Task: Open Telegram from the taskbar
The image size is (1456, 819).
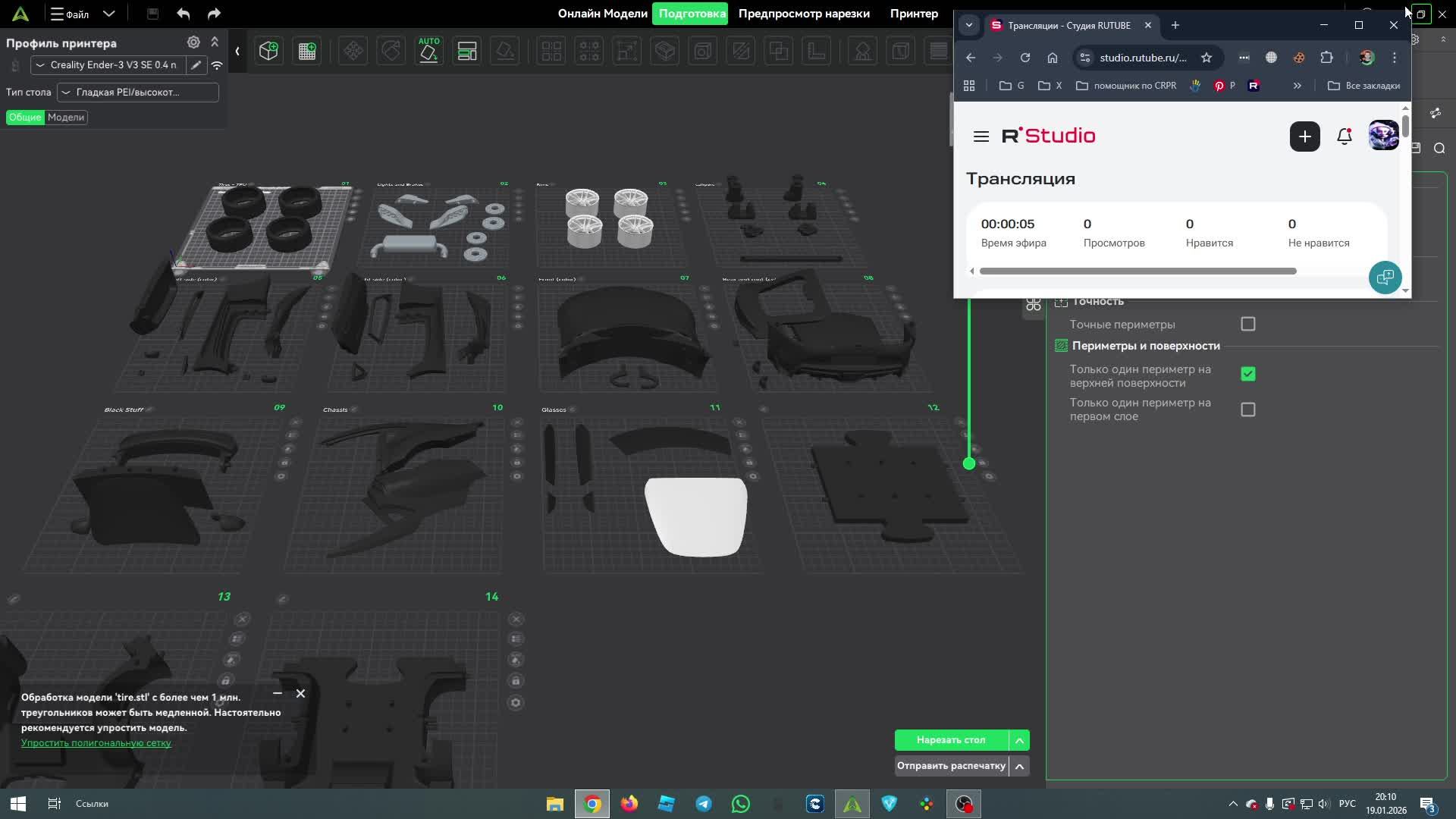Action: (x=704, y=804)
